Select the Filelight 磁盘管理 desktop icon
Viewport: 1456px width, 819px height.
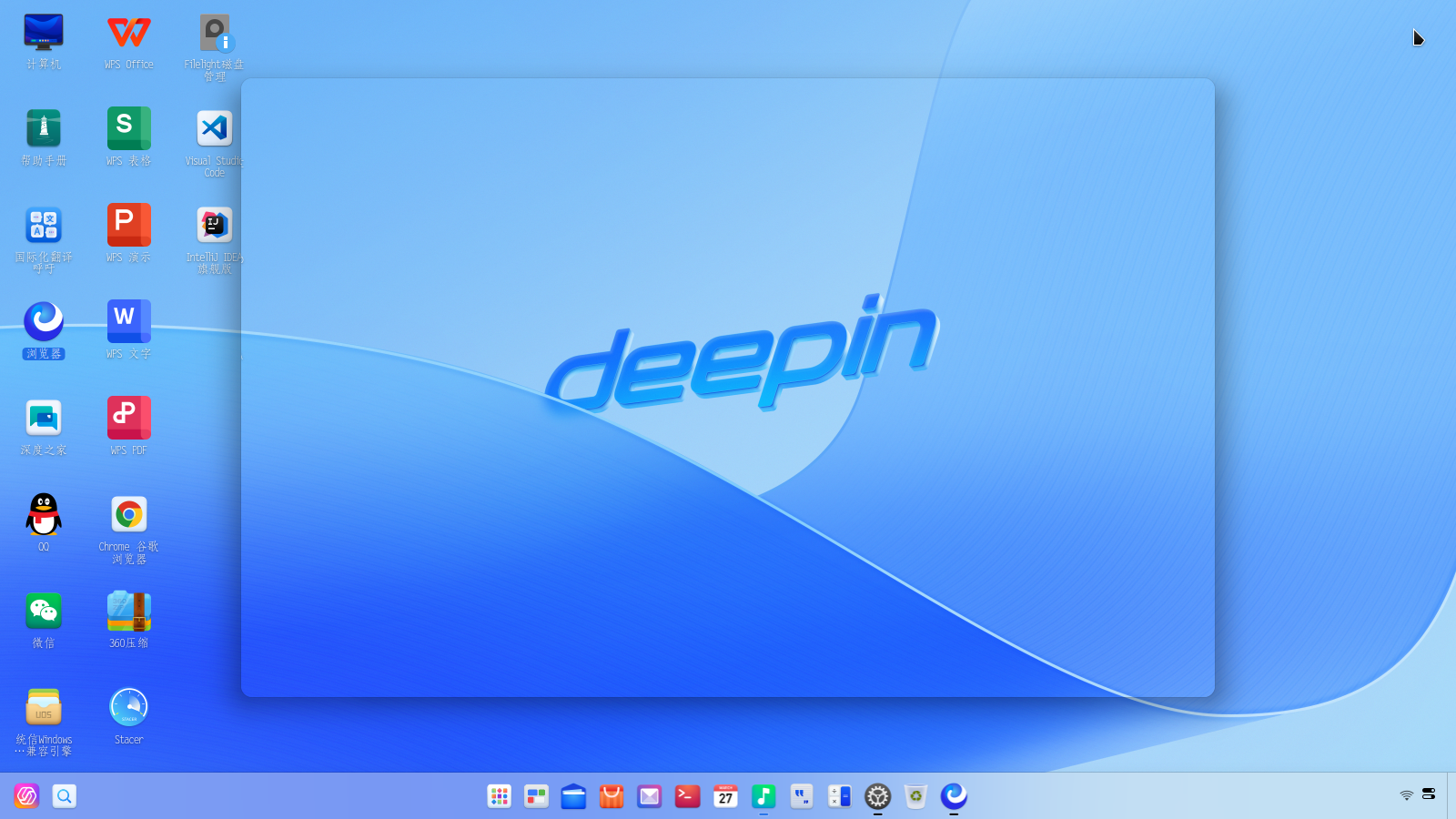[216, 33]
